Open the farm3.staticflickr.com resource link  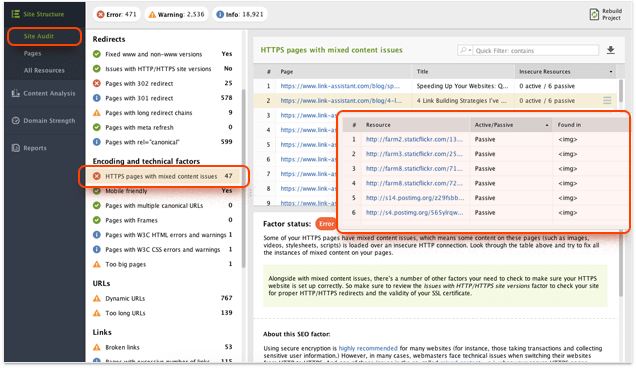(414, 154)
